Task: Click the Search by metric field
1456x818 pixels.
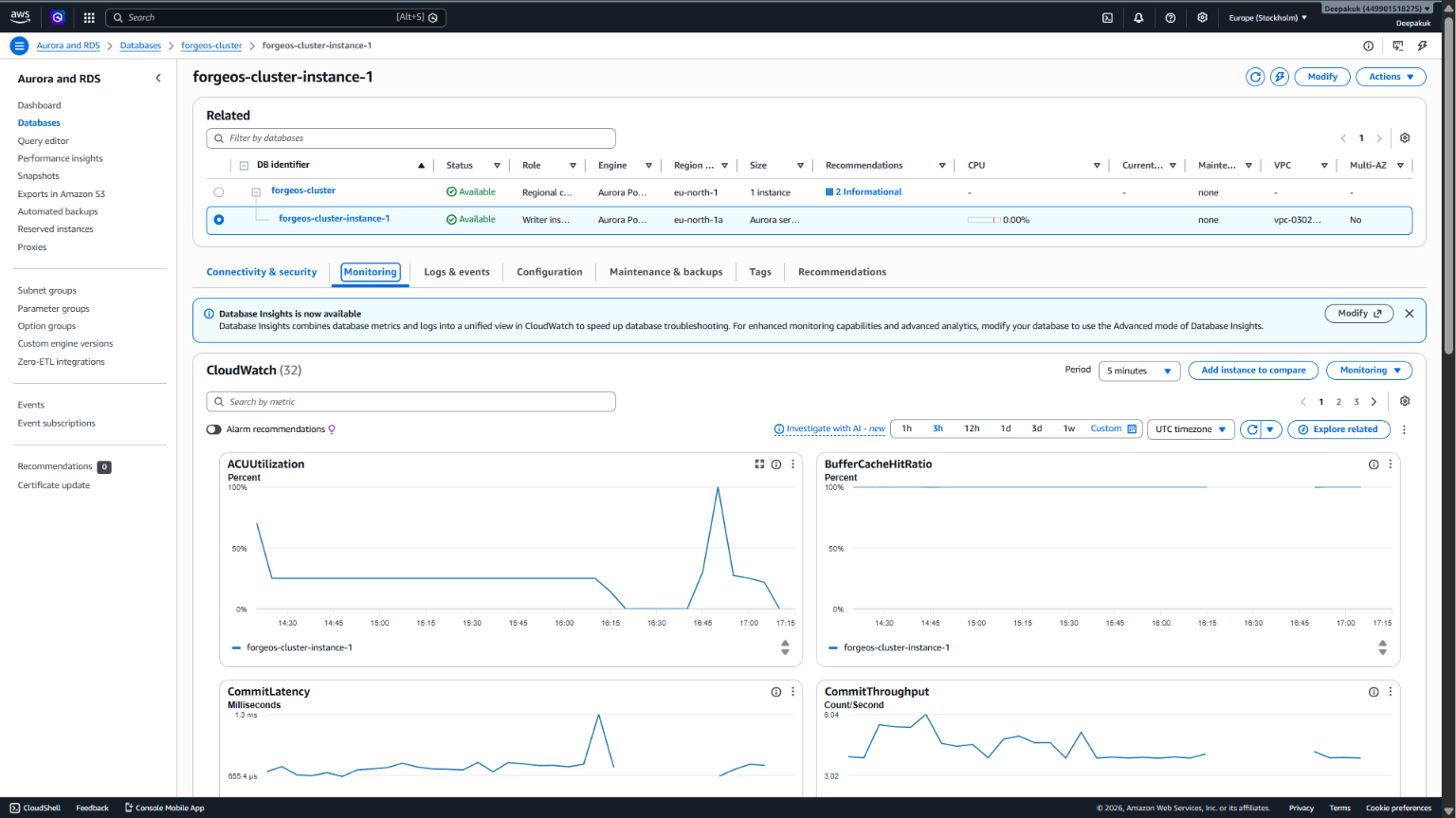Action: coord(410,402)
